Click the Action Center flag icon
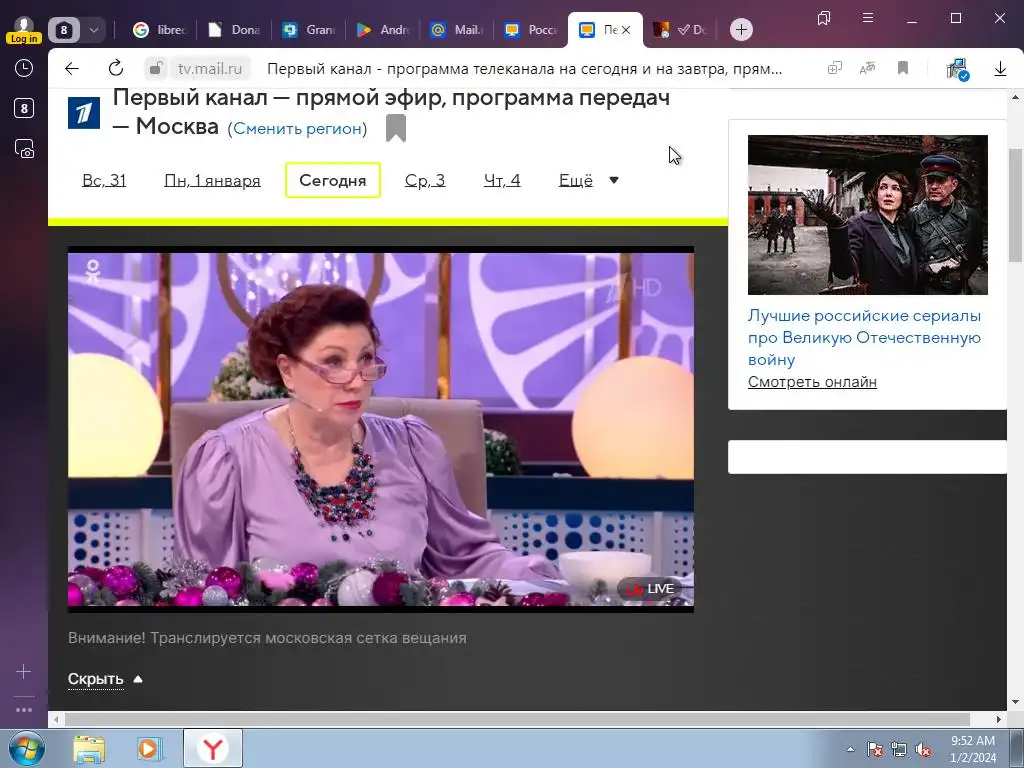Image resolution: width=1024 pixels, height=768 pixels. (874, 749)
